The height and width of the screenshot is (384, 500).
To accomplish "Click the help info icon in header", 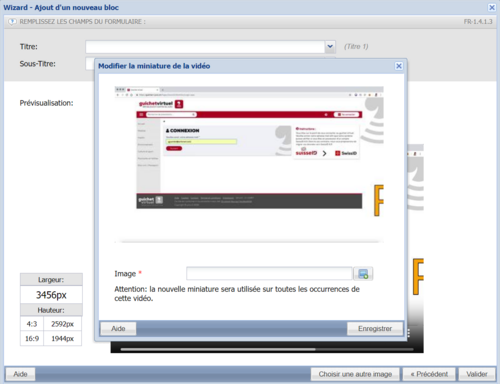I will [12, 22].
